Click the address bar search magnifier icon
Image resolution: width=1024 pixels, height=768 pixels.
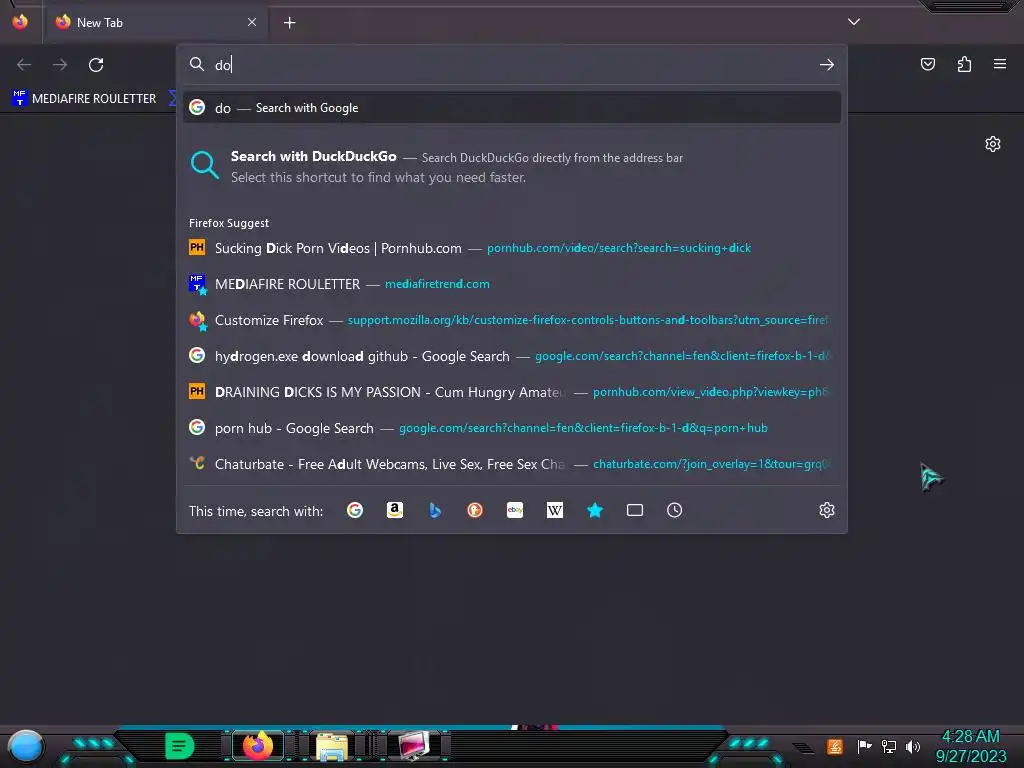click(x=197, y=64)
